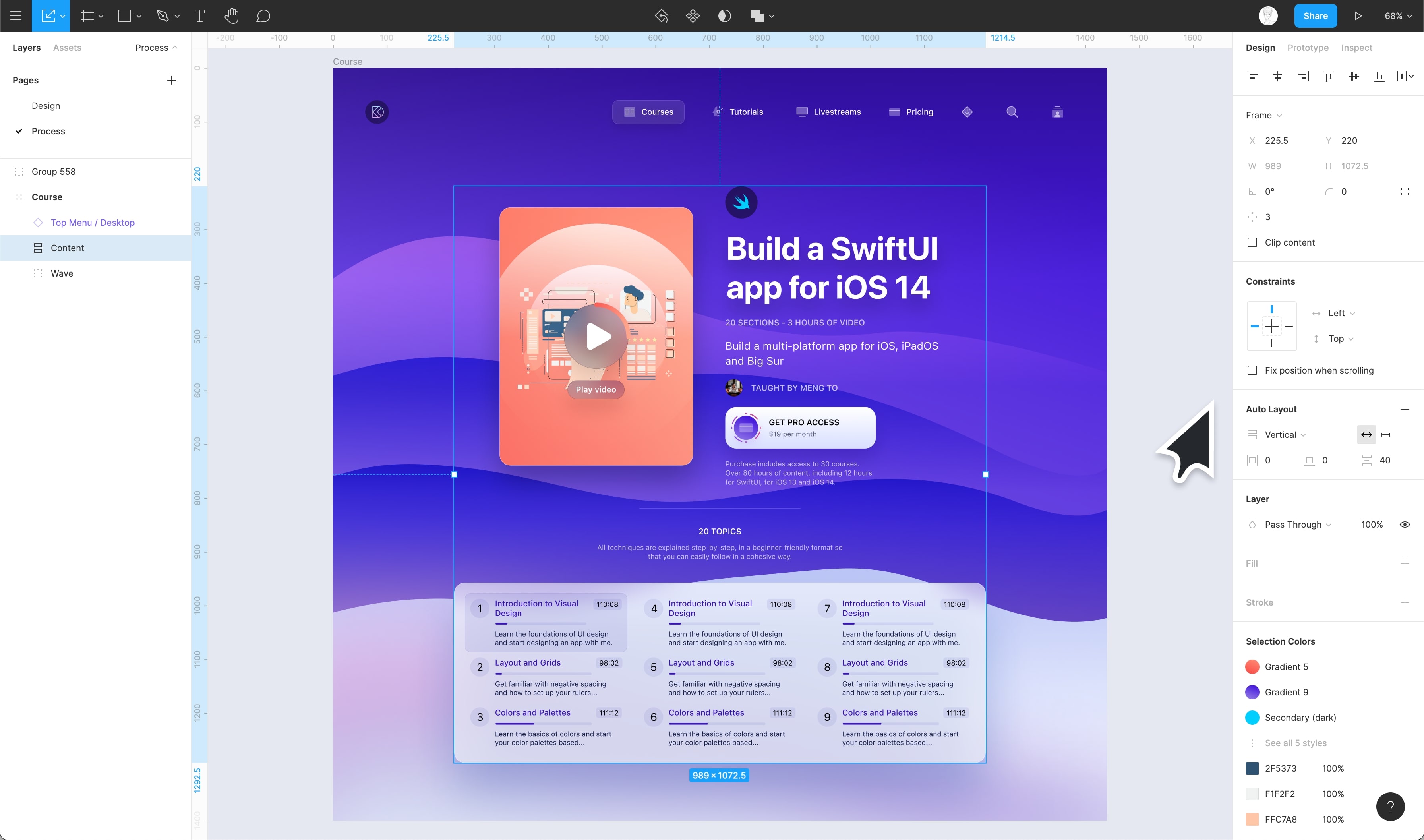Switch to the Prototype tab
The width and height of the screenshot is (1424, 840).
click(x=1308, y=48)
